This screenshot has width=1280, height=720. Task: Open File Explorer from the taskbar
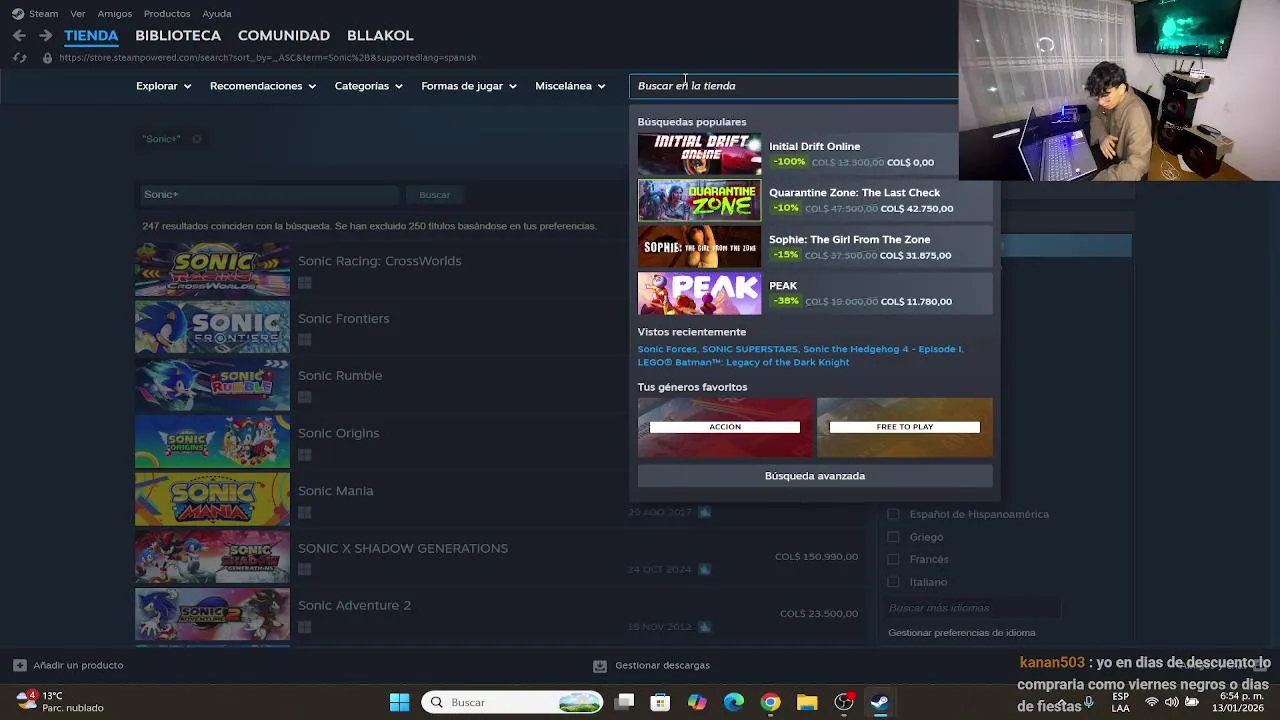point(807,702)
